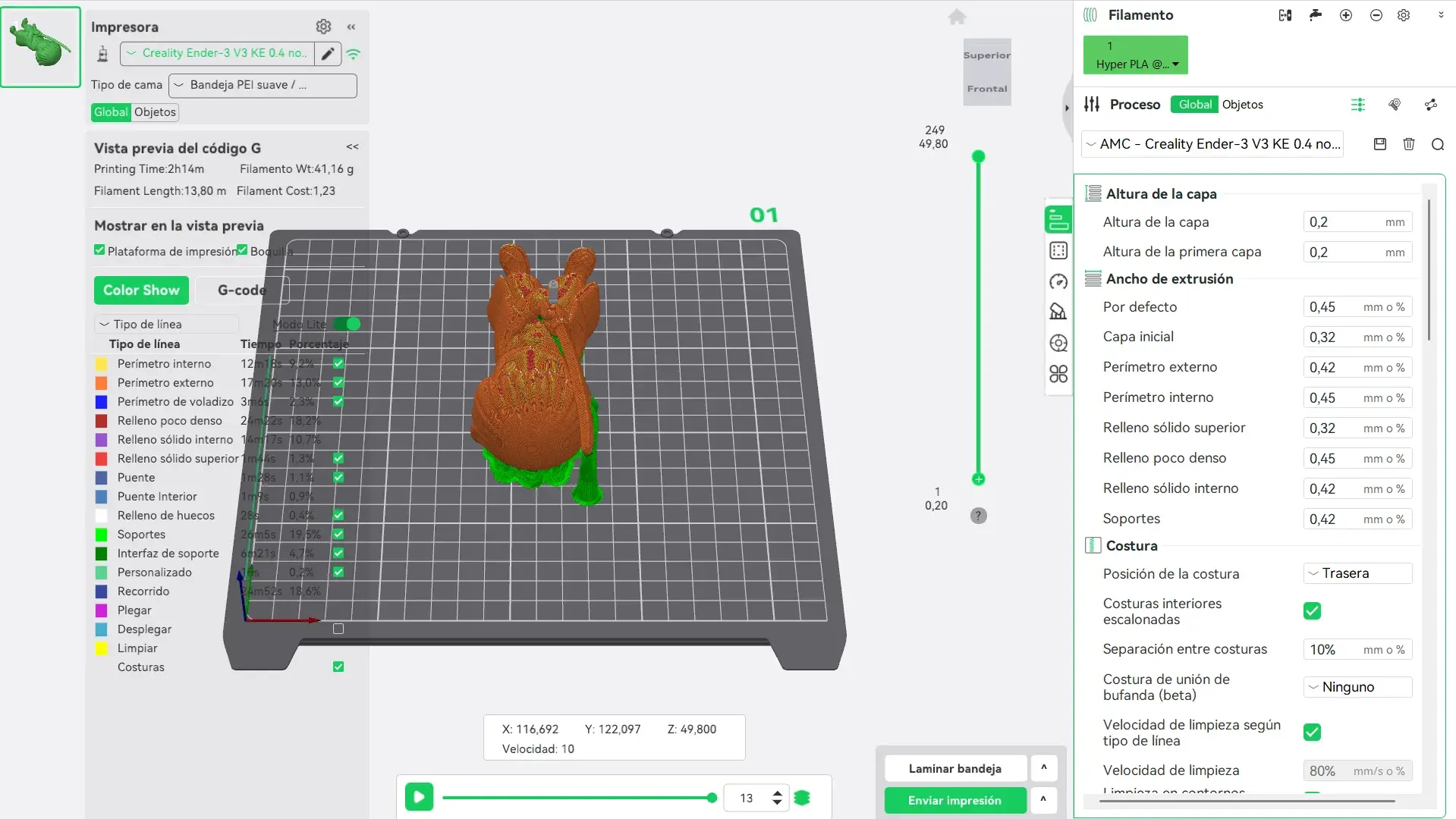Click Enviar impresión button
Screen dimensions: 1456x819
954,801
